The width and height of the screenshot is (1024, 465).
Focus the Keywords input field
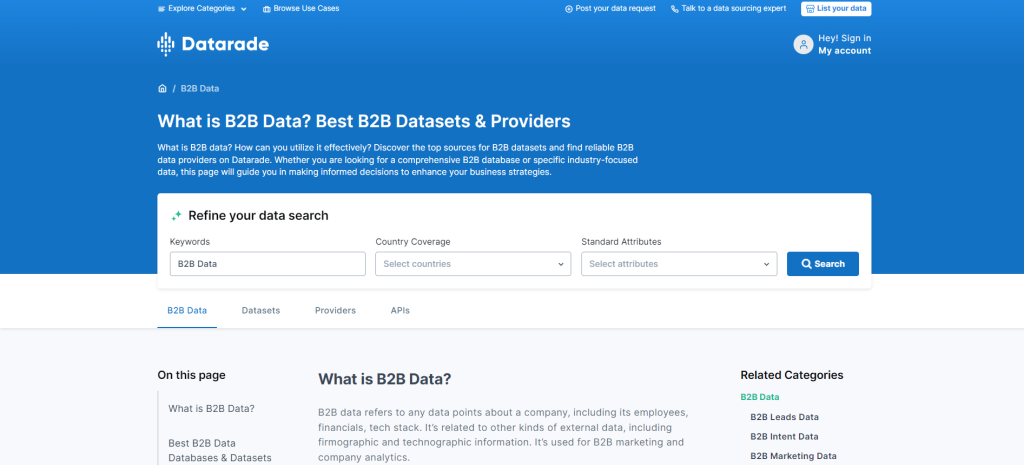pos(268,264)
